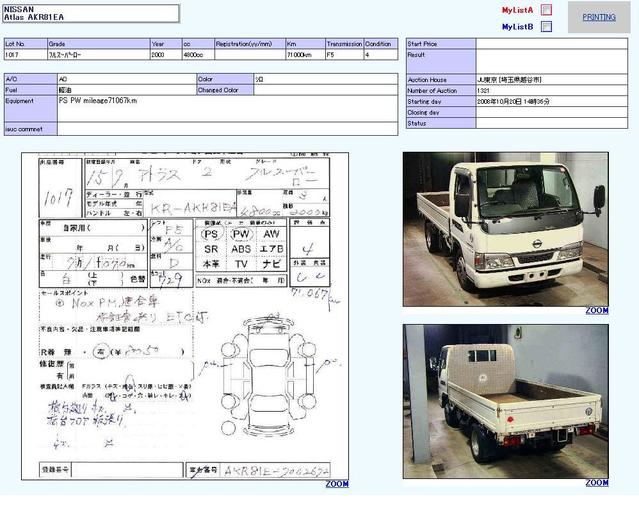This screenshot has width=639, height=511.
Task: Click the Closing day label
Action: pos(441,112)
